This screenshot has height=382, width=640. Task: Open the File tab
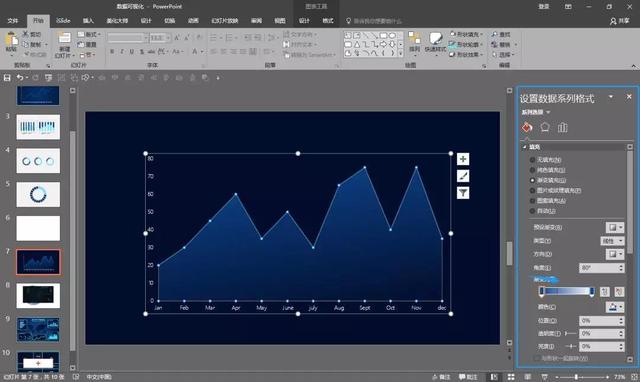coord(13,20)
